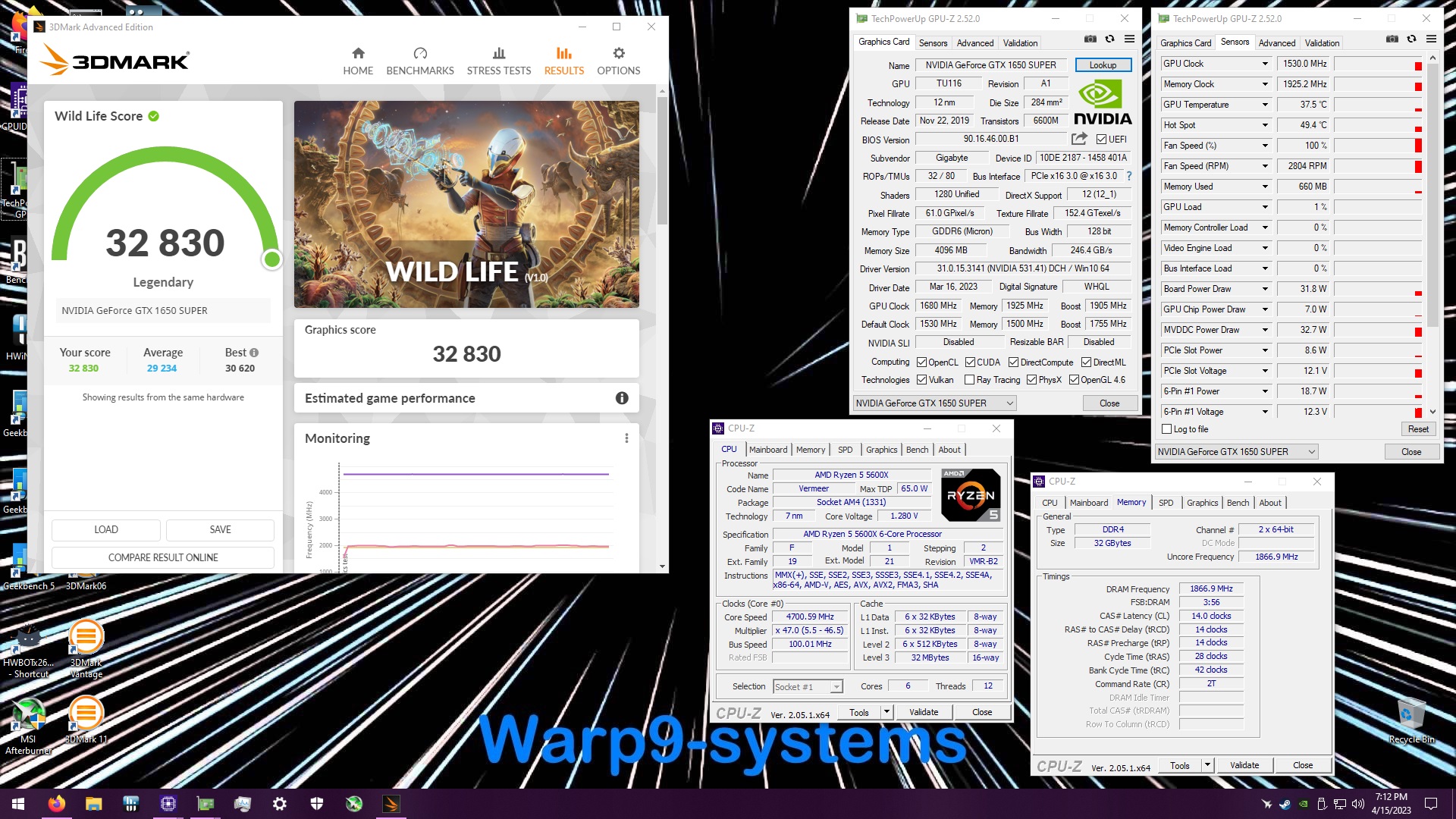
Task: Select the Recycle Bin desktop icon
Action: click(x=1411, y=720)
